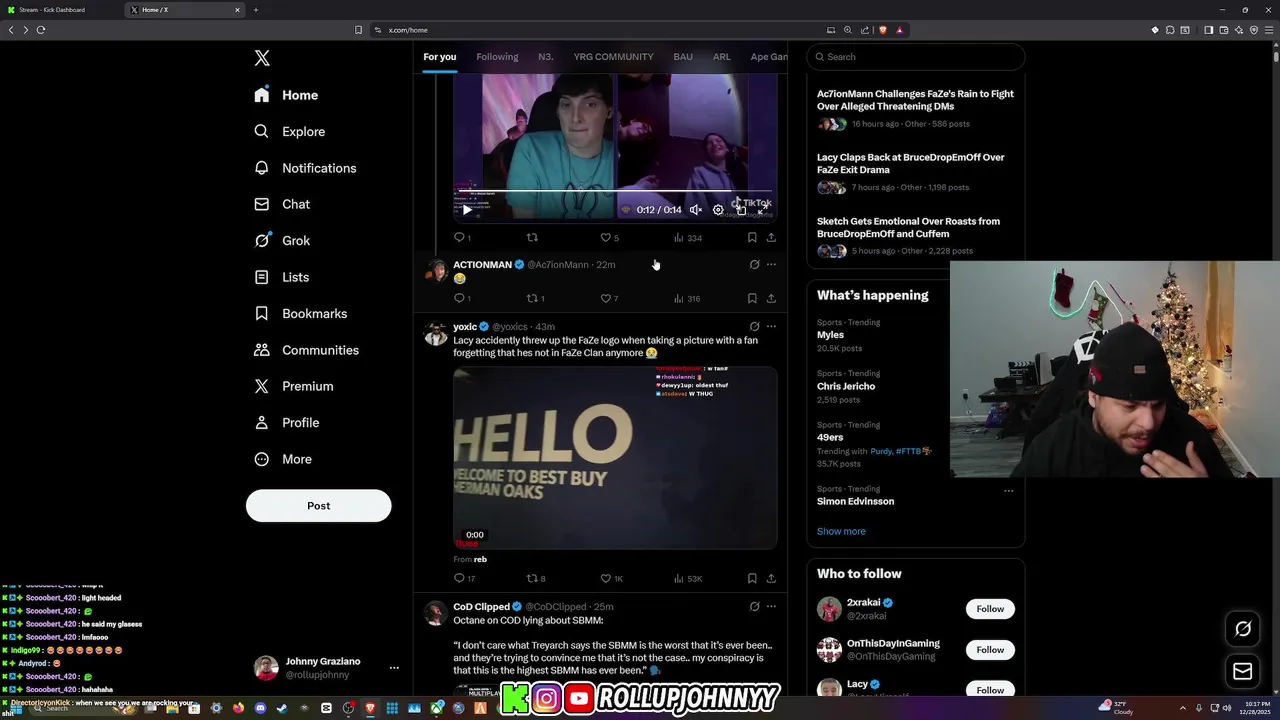Open more options for Simon Edvinsson trend
This screenshot has height=720, width=1280.
1008,490
